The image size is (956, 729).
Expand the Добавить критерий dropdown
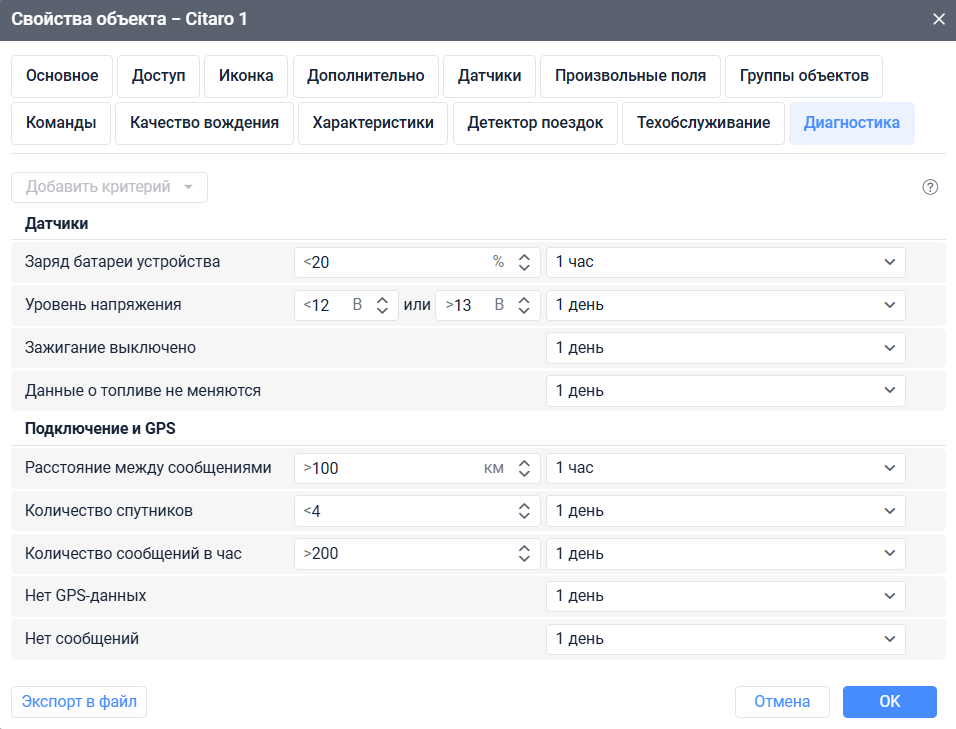coord(109,187)
